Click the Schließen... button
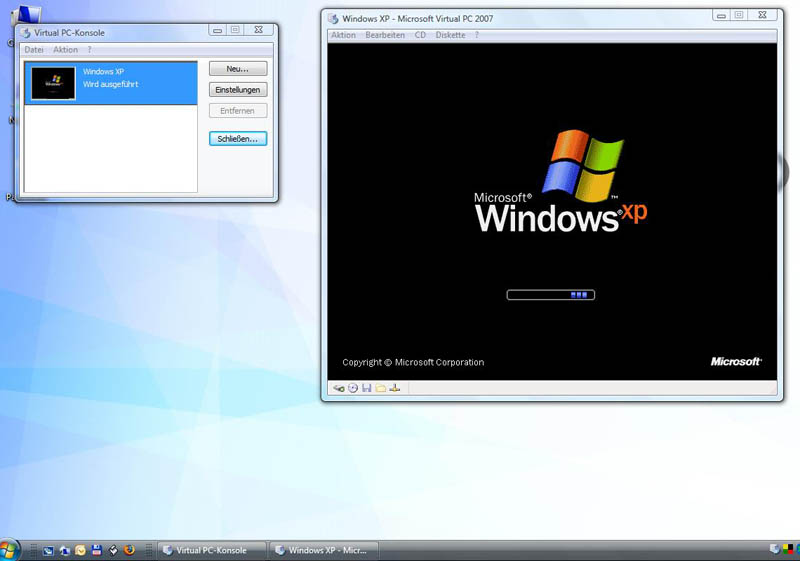Screen dimensions: 800x561 (x=238, y=139)
